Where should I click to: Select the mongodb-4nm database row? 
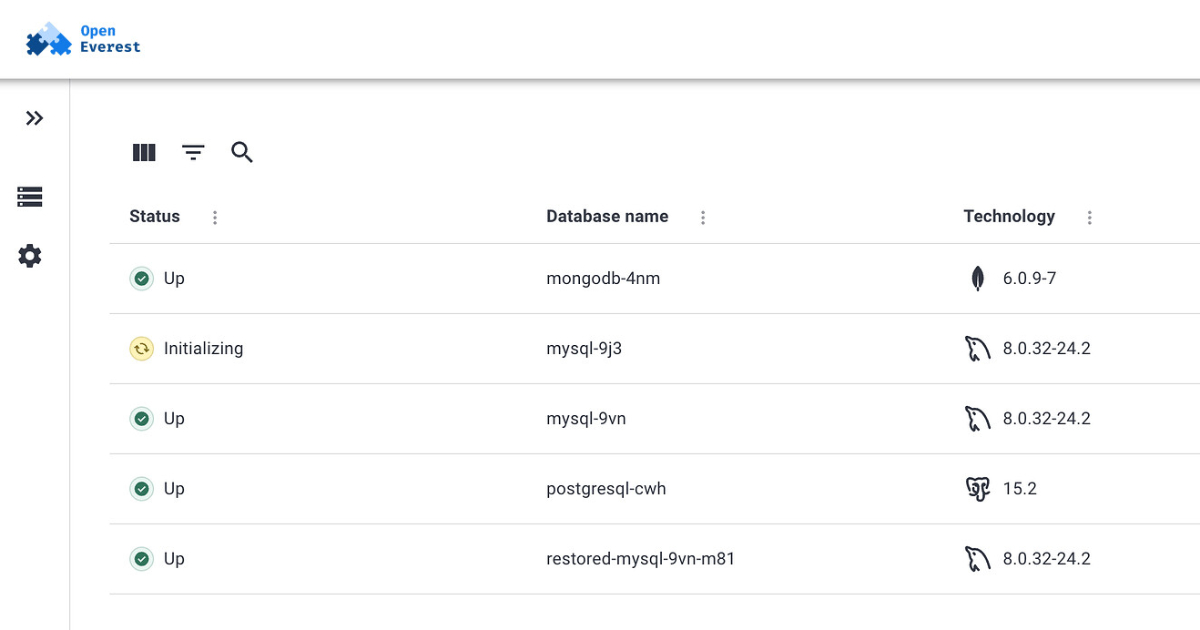click(603, 278)
